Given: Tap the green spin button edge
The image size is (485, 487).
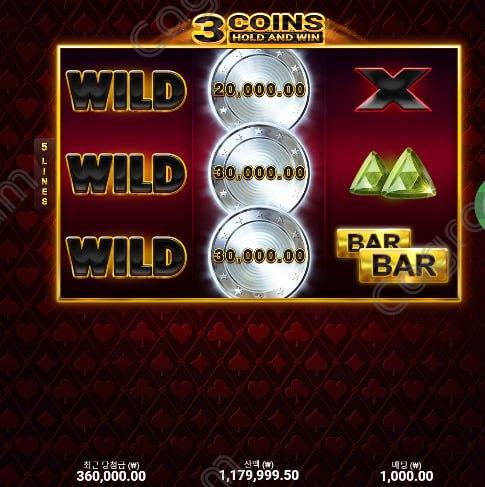Looking at the screenshot, I should point(481,207).
